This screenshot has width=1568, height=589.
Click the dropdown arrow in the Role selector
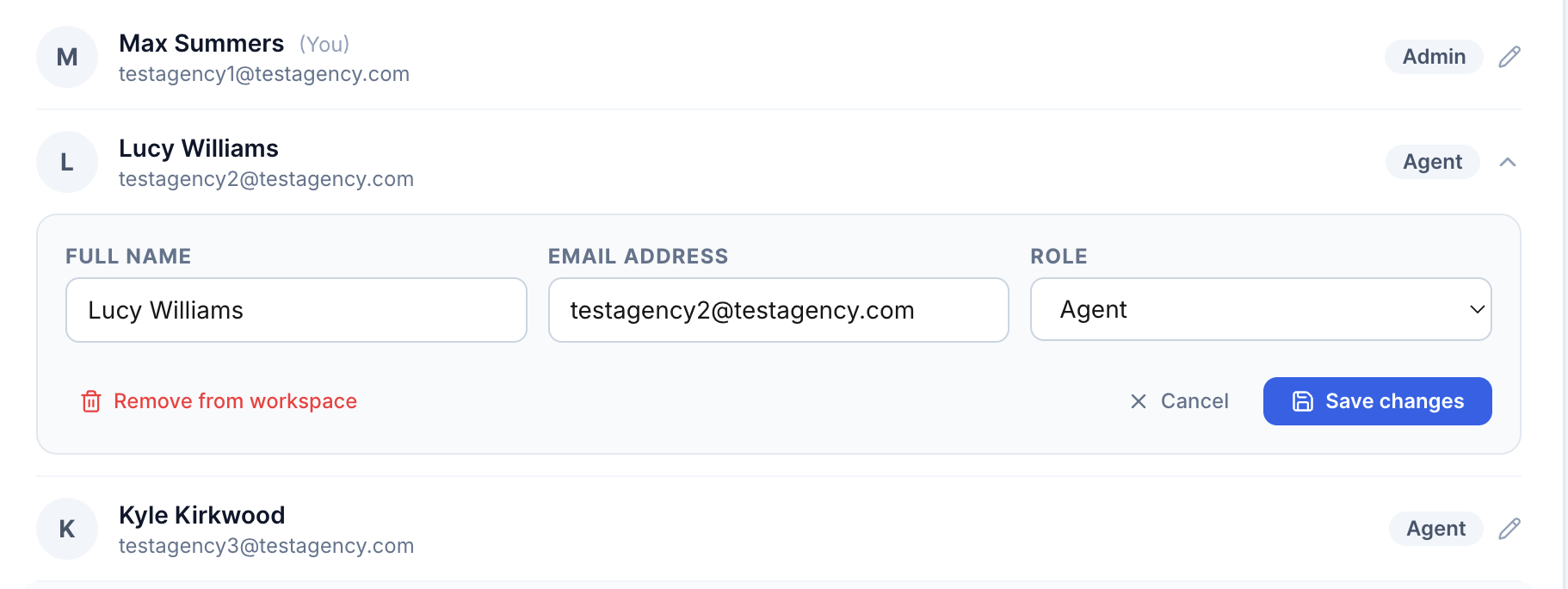click(1477, 310)
